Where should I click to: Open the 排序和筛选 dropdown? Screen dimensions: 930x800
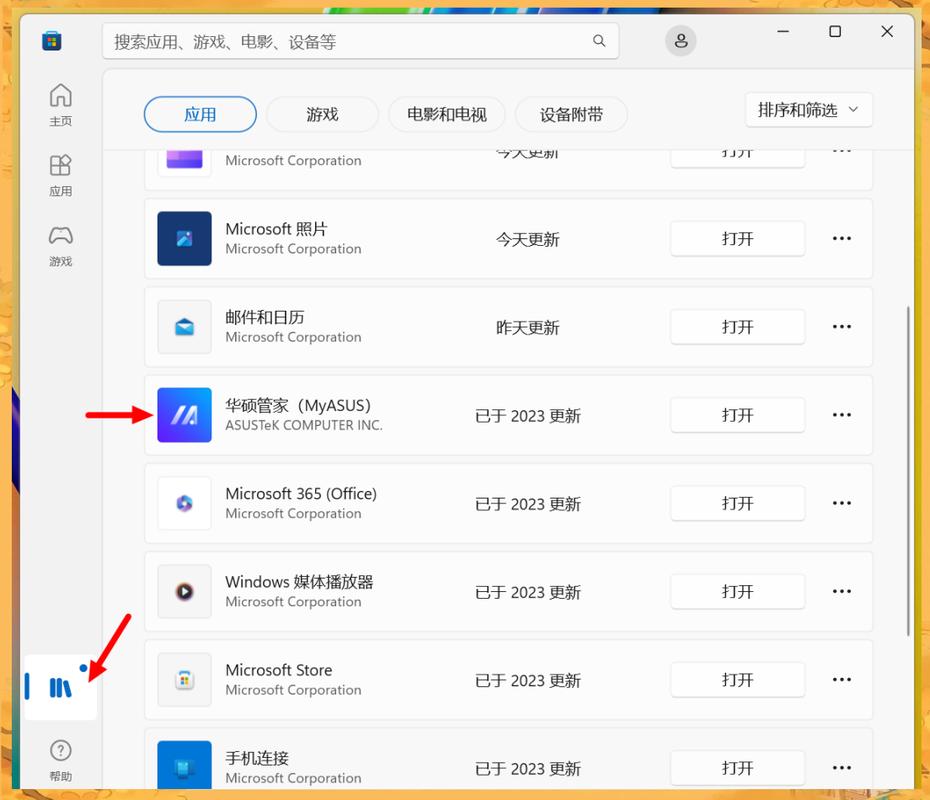[808, 110]
